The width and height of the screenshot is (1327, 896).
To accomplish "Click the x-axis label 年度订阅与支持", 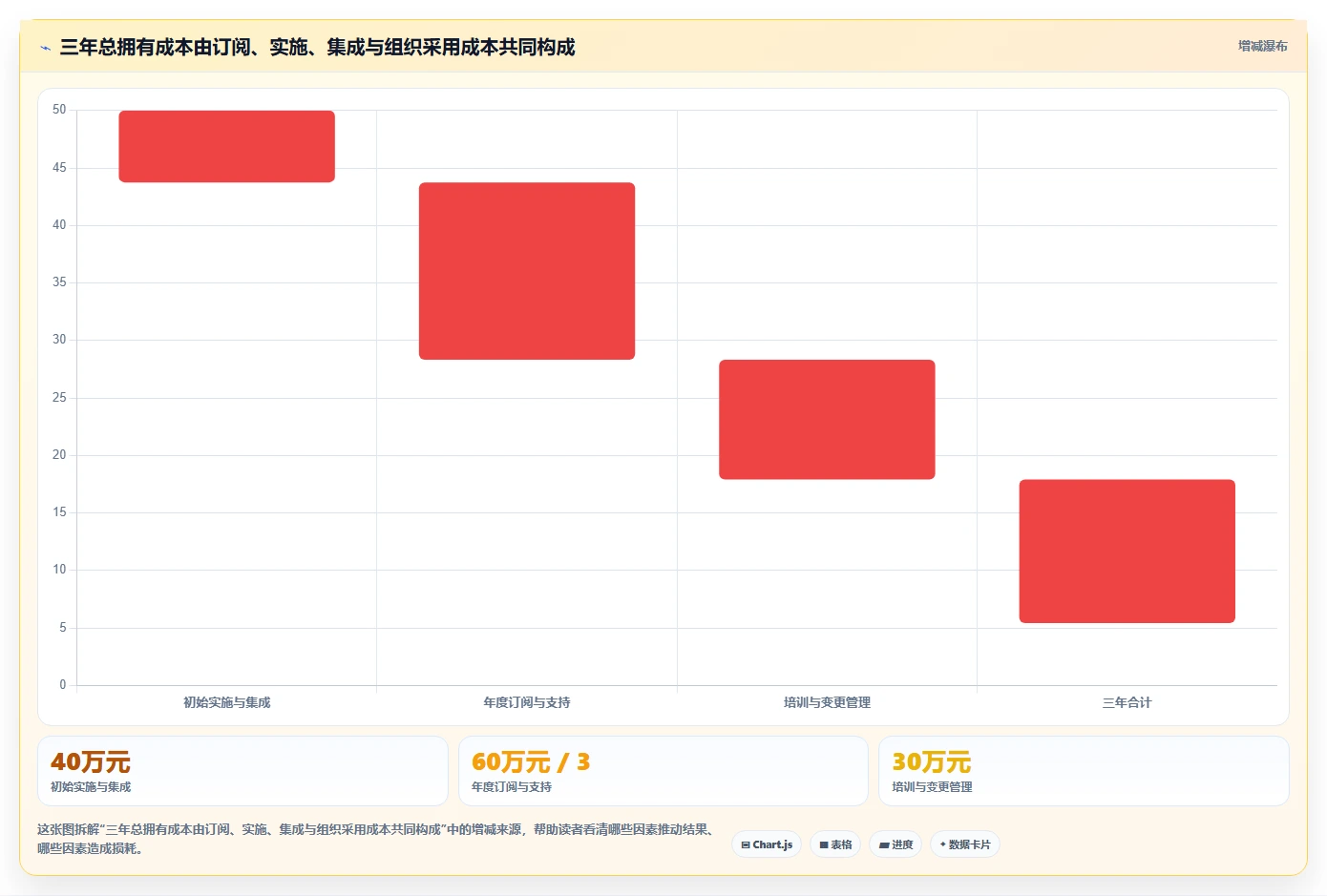I will [x=527, y=702].
